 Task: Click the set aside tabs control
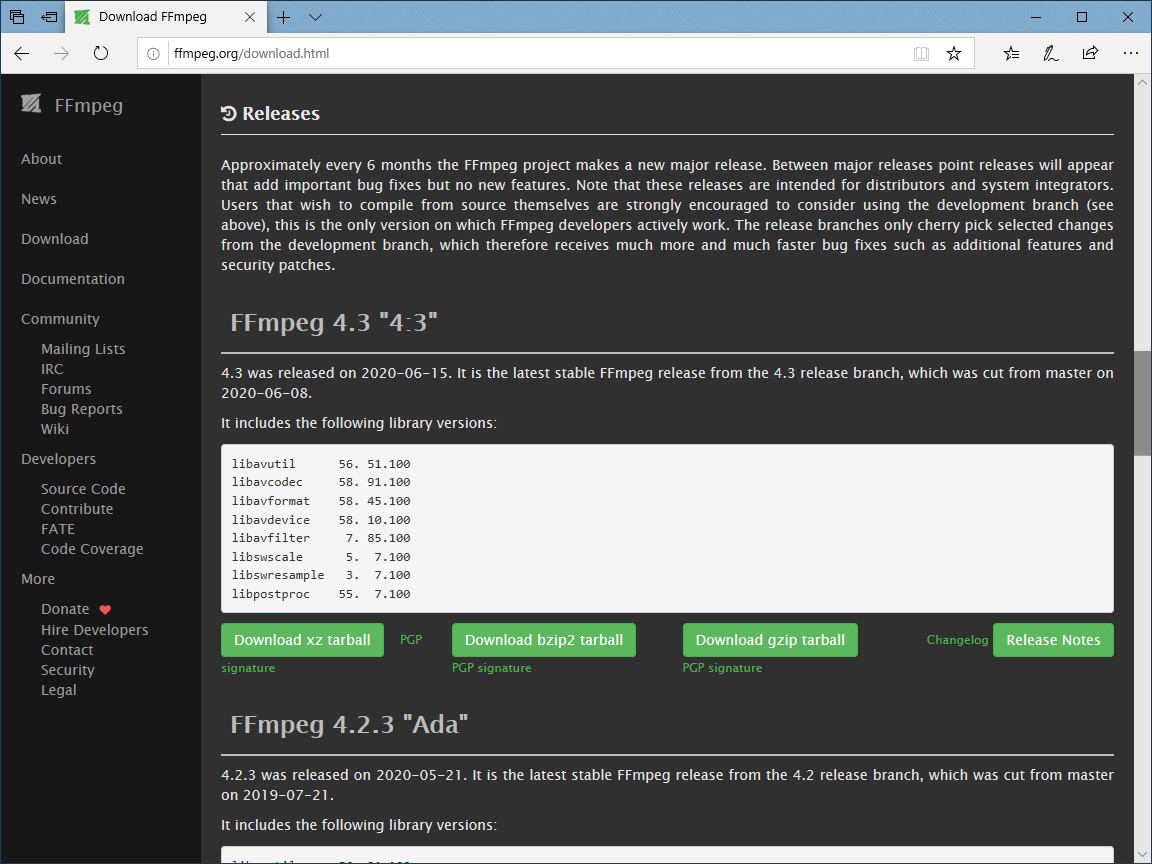tap(50, 17)
